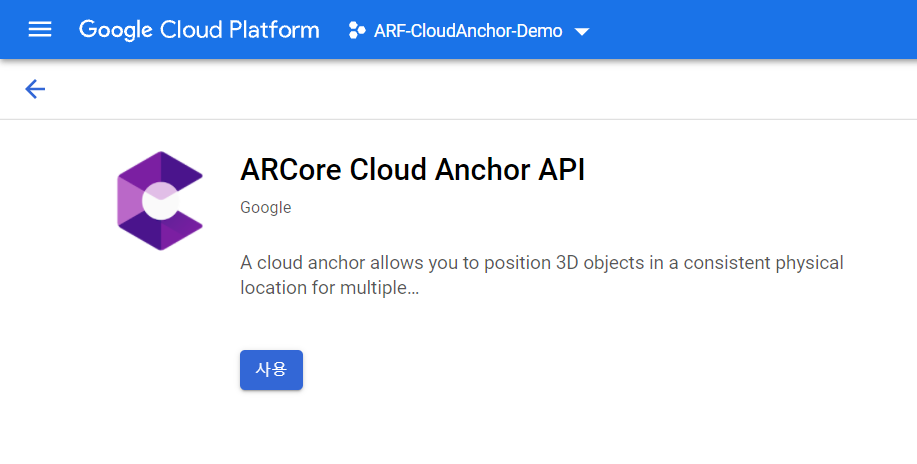Click the project hexagon dots icon
This screenshot has height=464, width=917.
pos(357,30)
